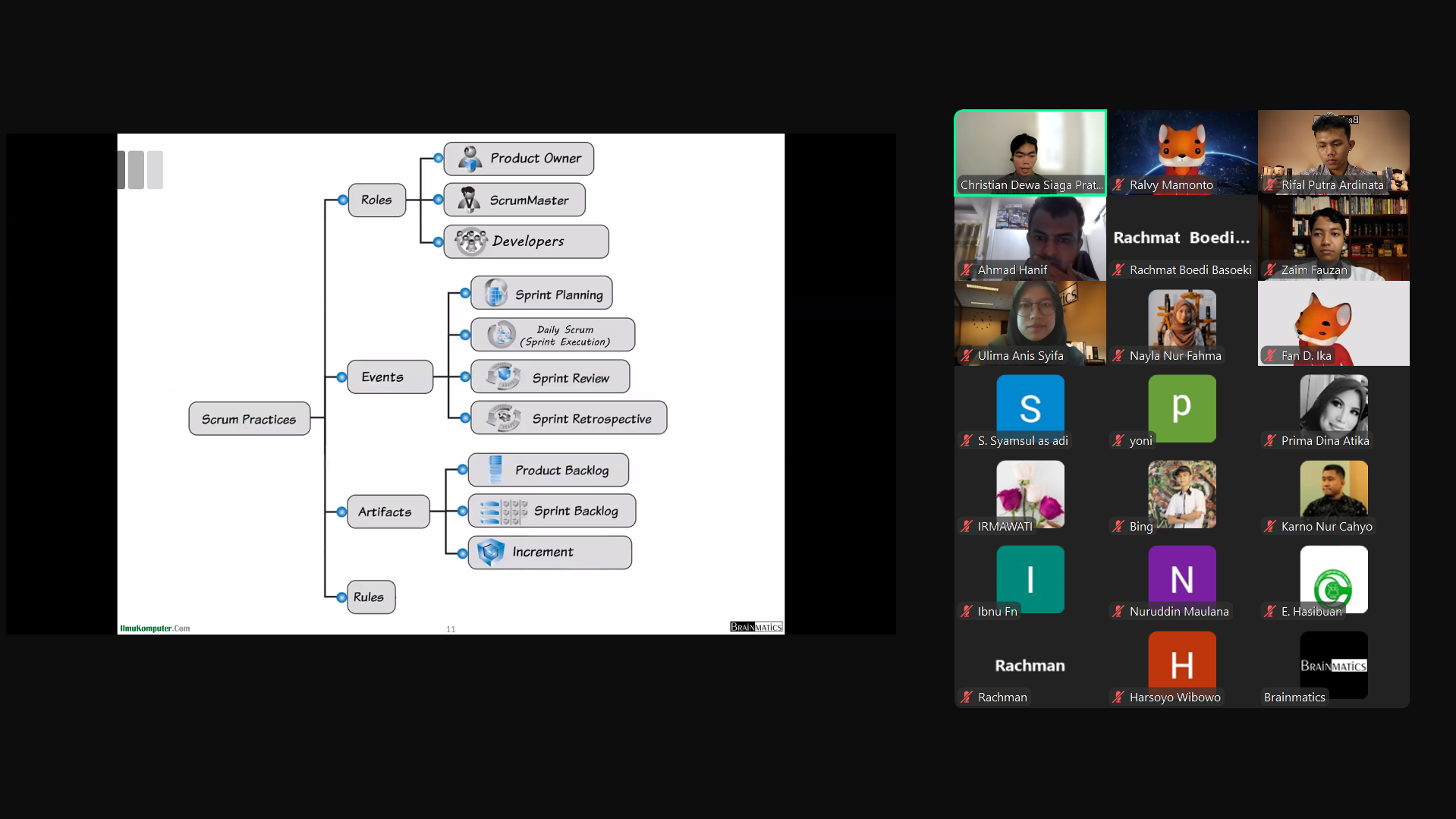Select the Rules node in mind map
Screen dimensions: 1456x819
click(370, 597)
